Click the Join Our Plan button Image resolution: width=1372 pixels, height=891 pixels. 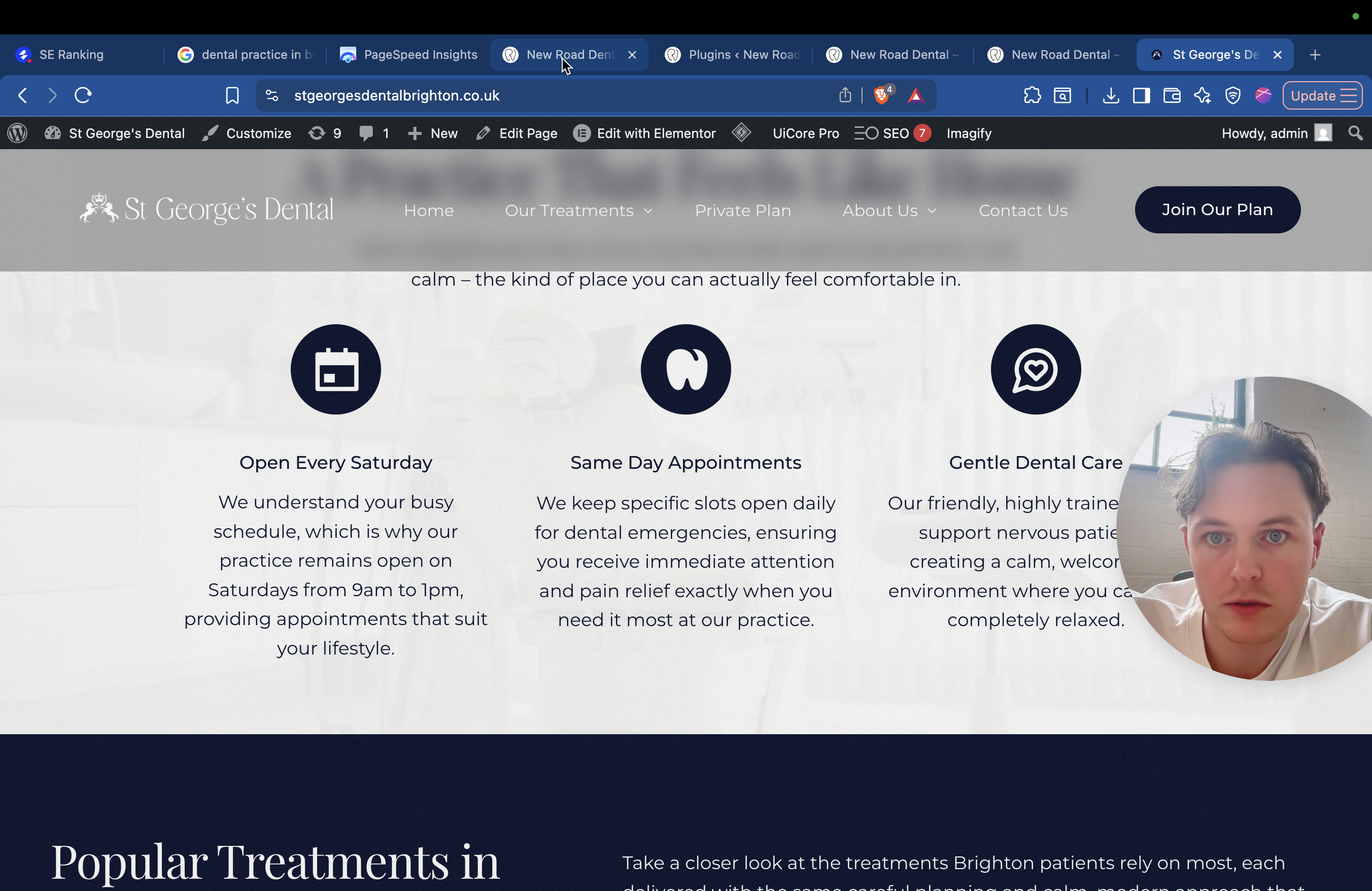pos(1217,210)
